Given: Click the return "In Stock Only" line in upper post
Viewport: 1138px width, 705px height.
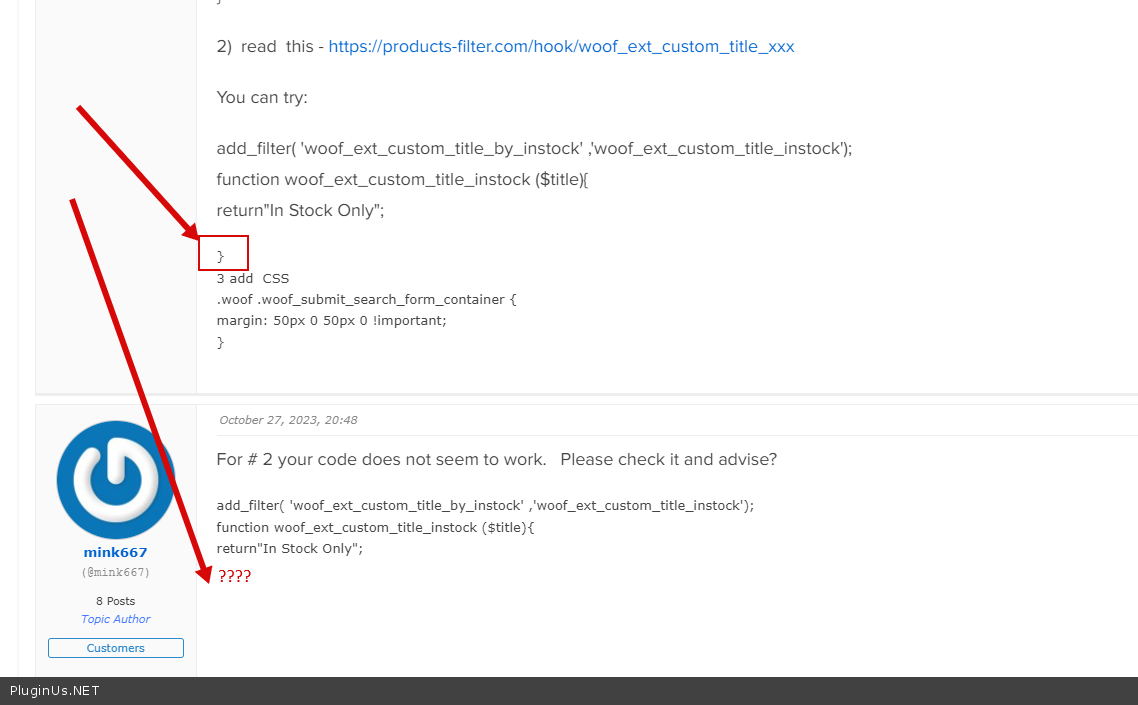Looking at the screenshot, I should pos(300,211).
